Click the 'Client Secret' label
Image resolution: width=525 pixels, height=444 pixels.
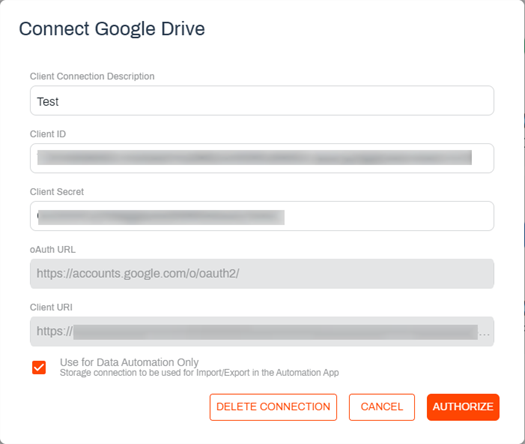[57, 192]
